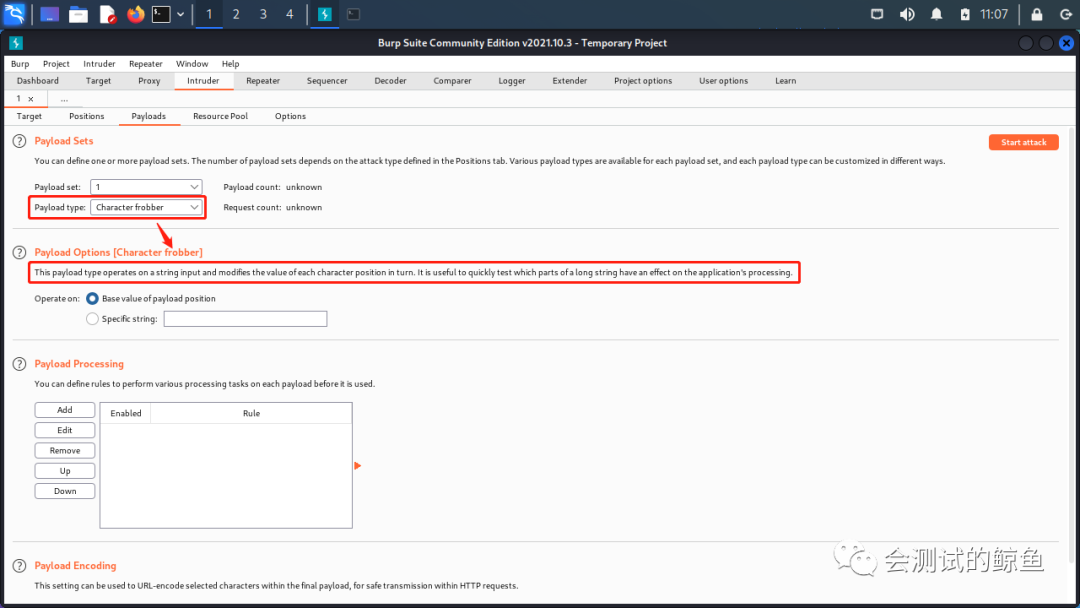Screen dimensions: 1080x608
Task: Click the display settings tray icon
Action: pos(877,14)
